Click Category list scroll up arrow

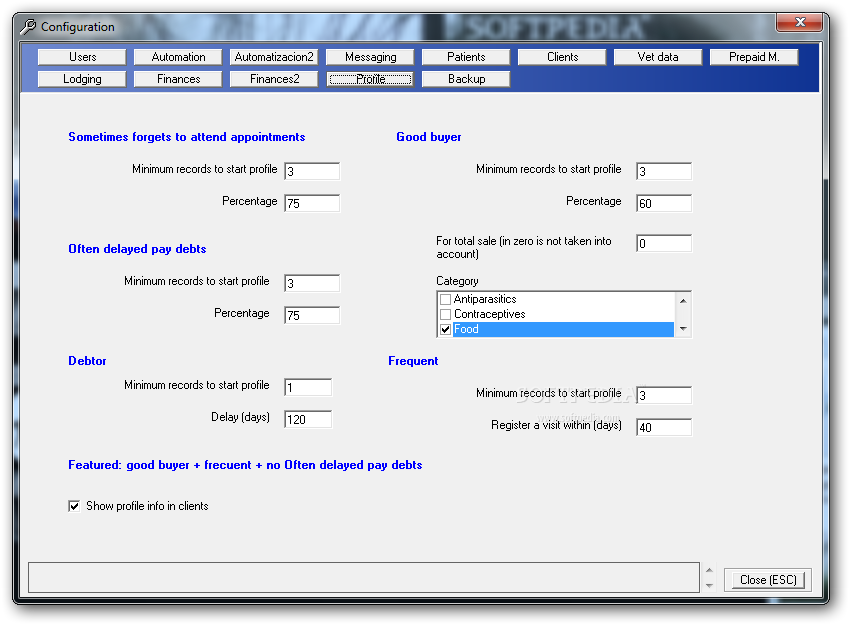[x=682, y=300]
